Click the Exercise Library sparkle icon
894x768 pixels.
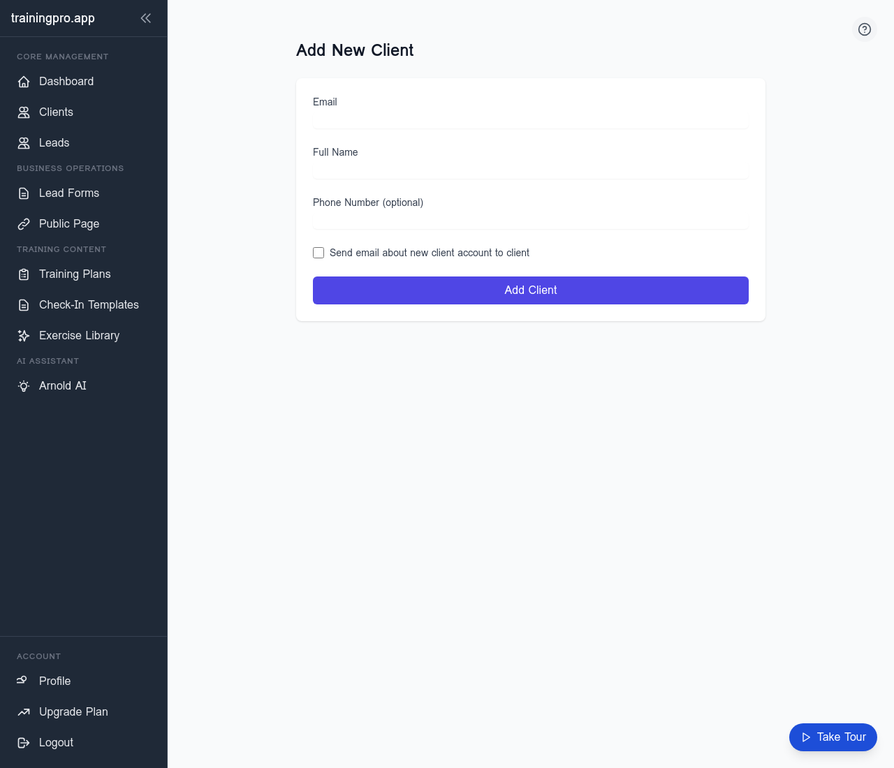click(24, 336)
